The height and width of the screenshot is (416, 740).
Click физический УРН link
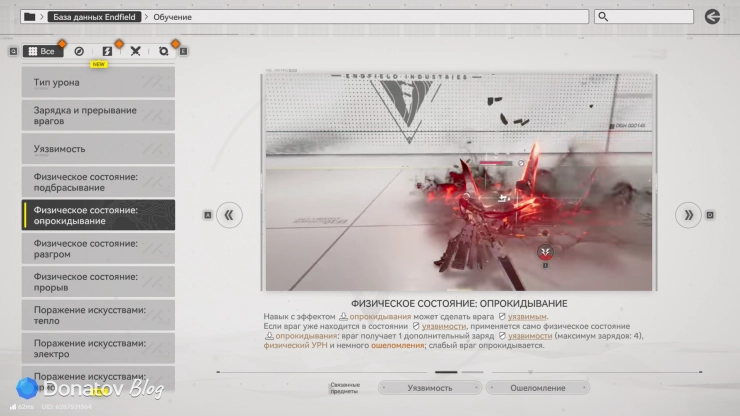tap(295, 345)
